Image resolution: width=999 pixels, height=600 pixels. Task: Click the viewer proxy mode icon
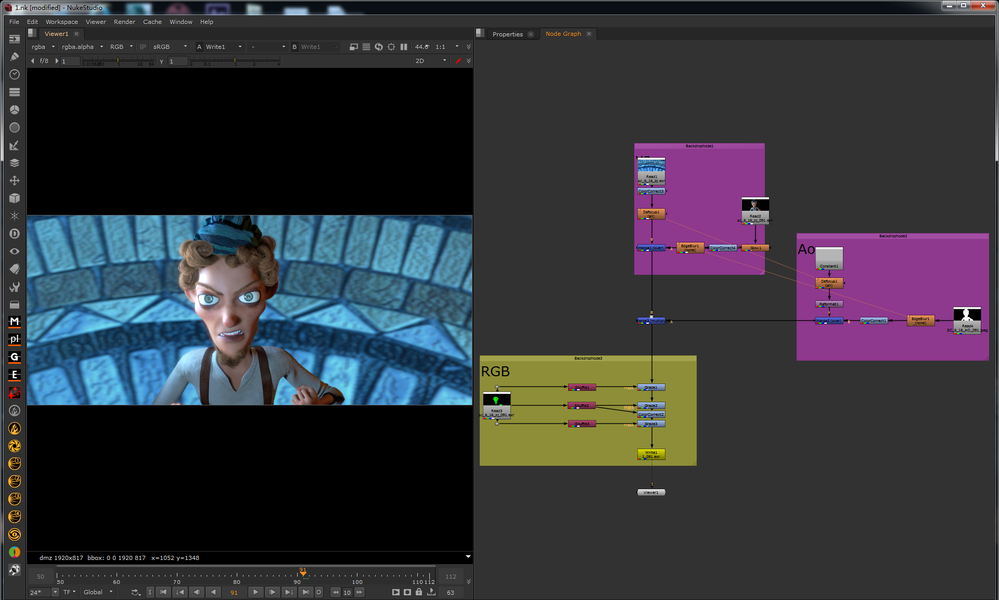[354, 46]
